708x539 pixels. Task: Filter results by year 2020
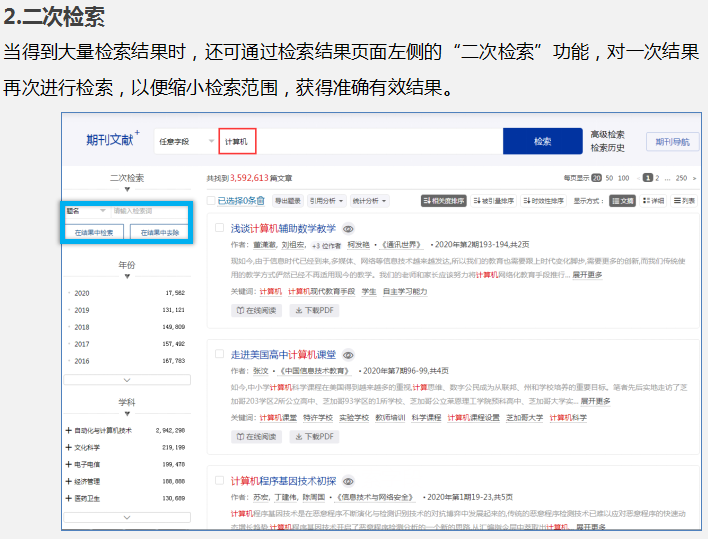[82, 293]
